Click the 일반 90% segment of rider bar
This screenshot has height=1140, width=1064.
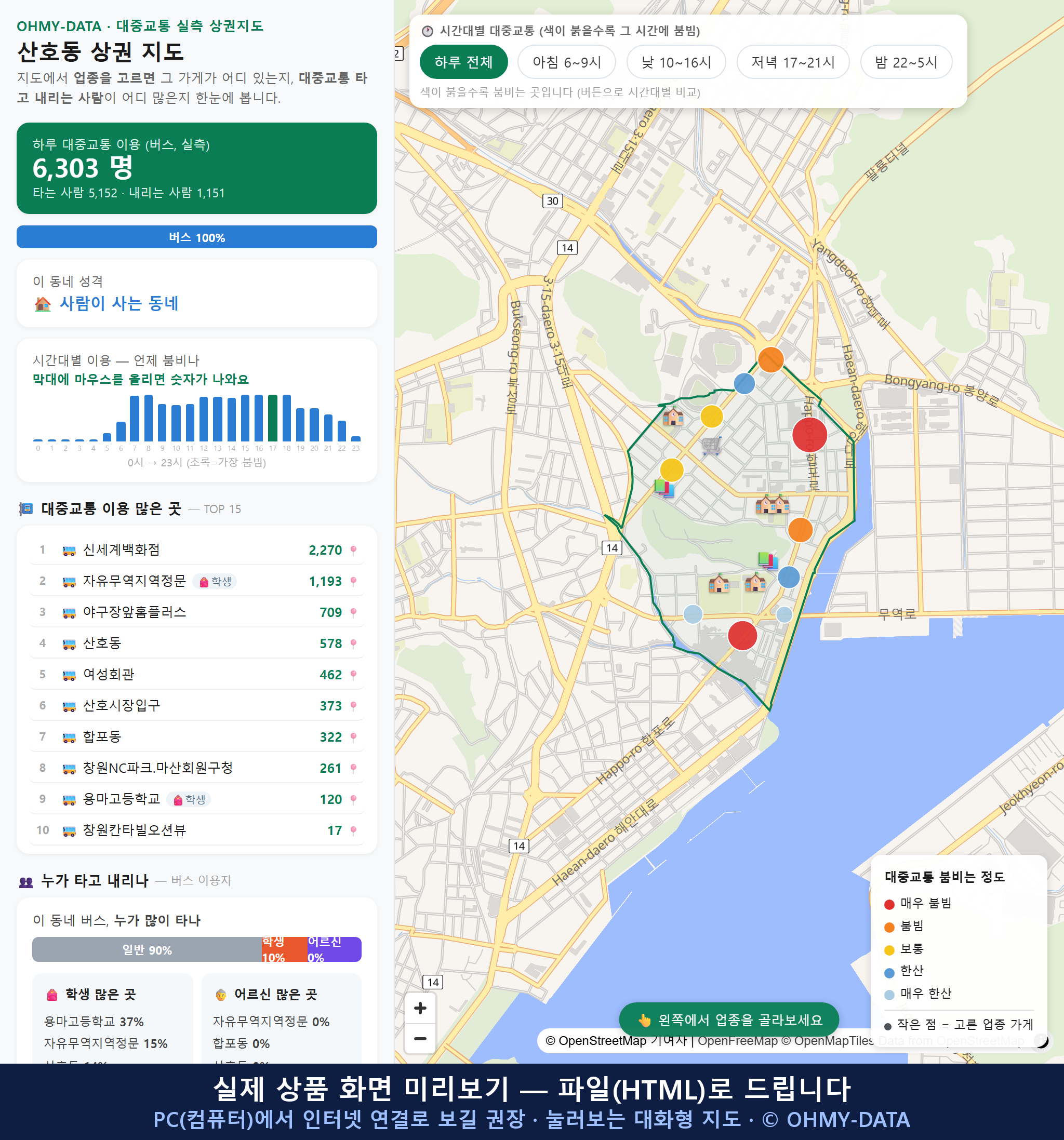click(147, 949)
